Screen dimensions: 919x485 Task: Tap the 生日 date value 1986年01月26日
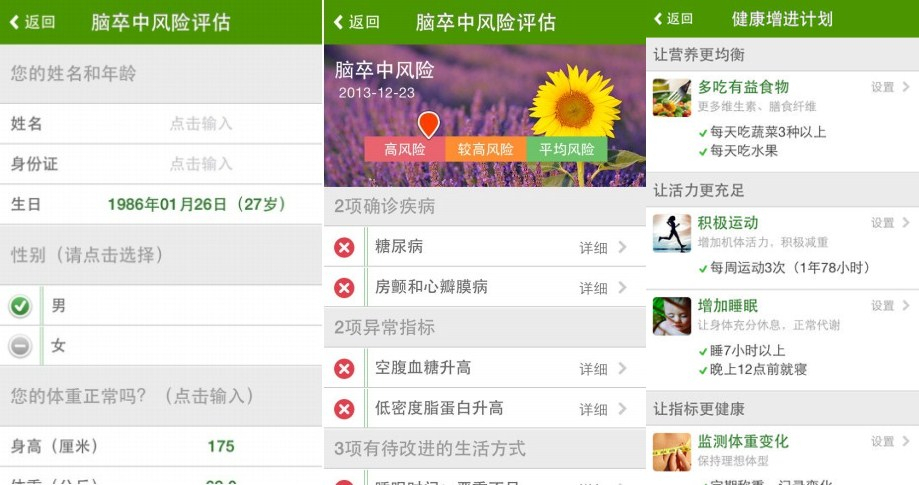(x=167, y=204)
